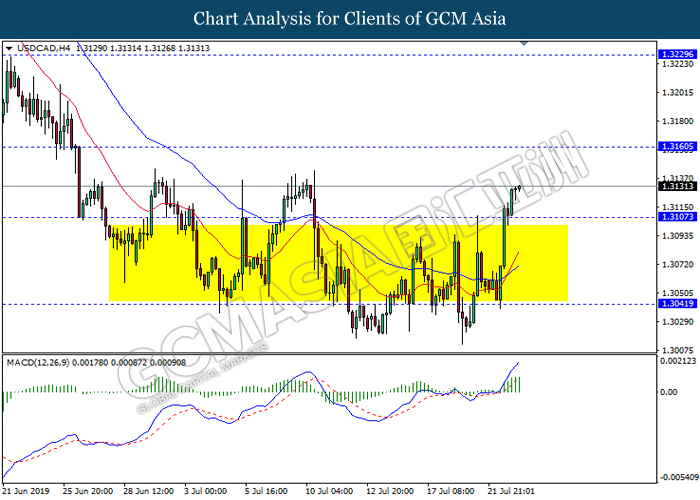Click the MACD zero level 0.00 label
700x500 pixels.
[668, 392]
